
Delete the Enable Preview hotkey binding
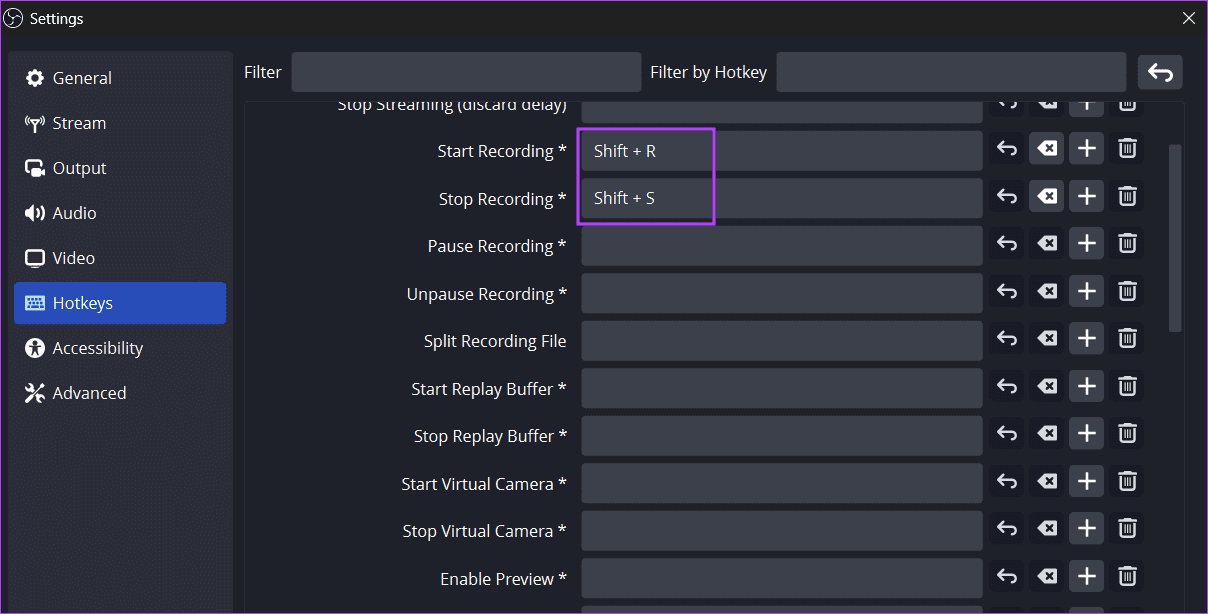pyautogui.click(x=1126, y=576)
